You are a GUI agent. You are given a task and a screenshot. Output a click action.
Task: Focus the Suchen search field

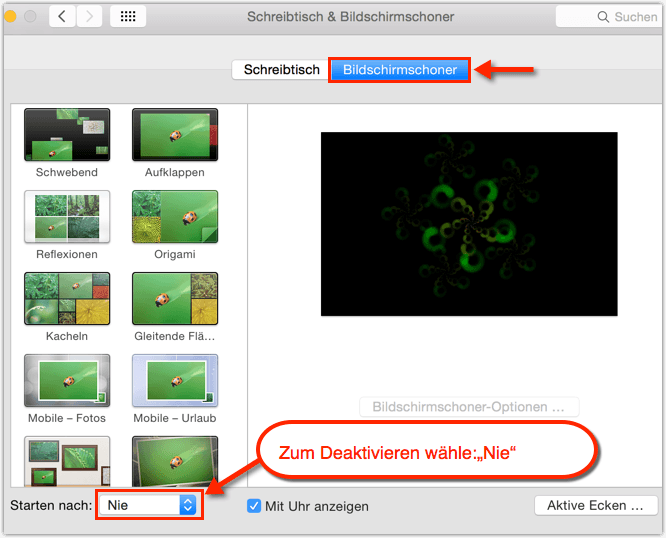(609, 17)
